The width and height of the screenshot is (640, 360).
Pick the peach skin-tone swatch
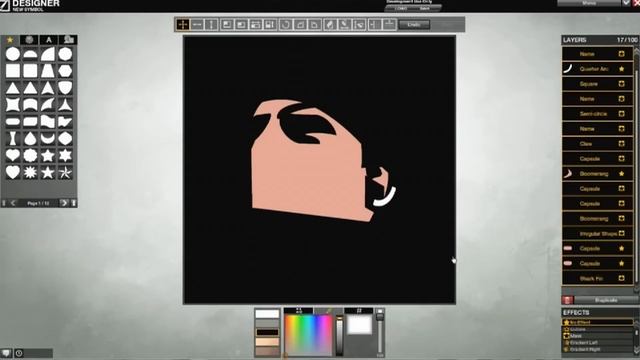(267, 342)
